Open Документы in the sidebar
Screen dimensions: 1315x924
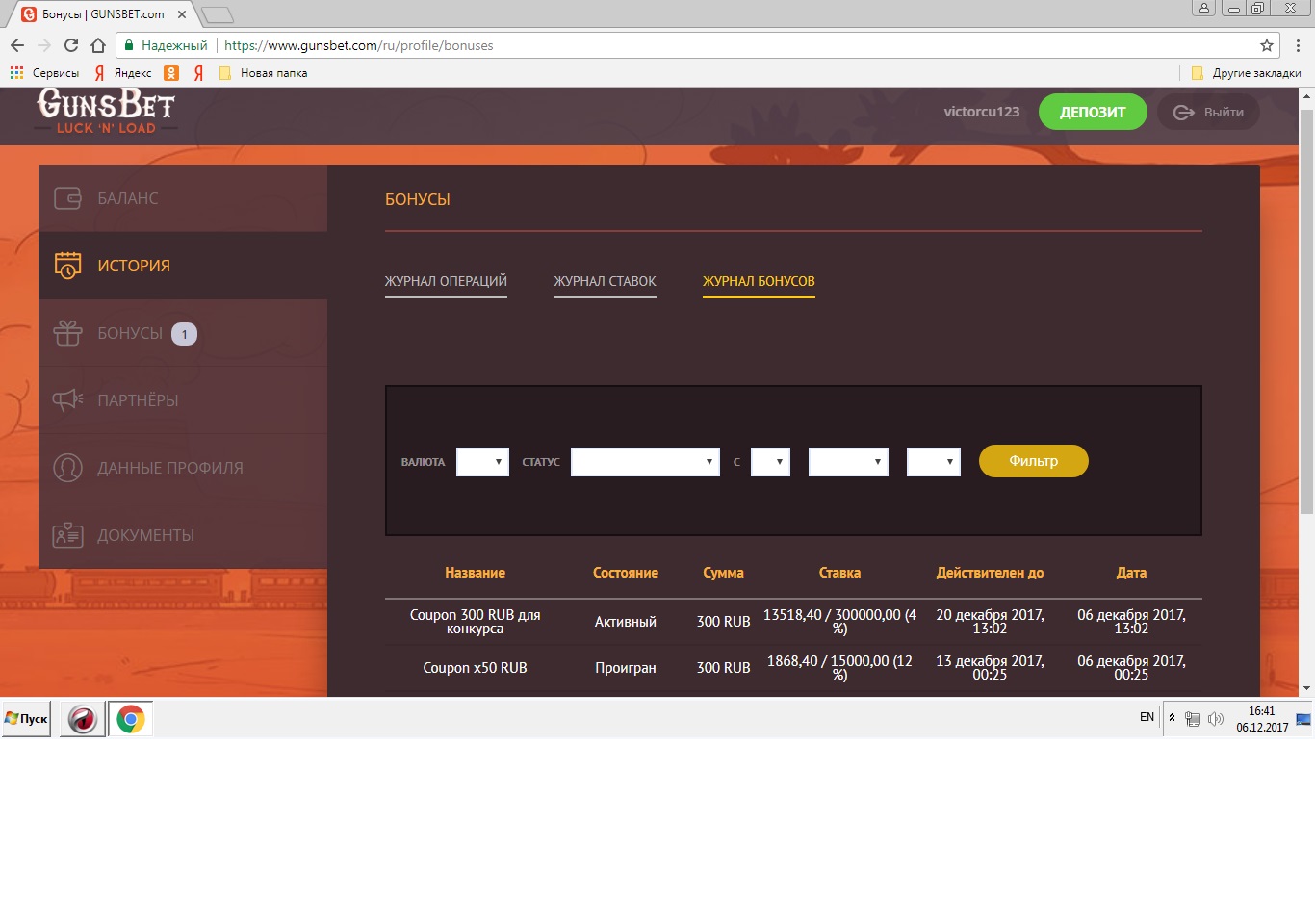click(183, 535)
